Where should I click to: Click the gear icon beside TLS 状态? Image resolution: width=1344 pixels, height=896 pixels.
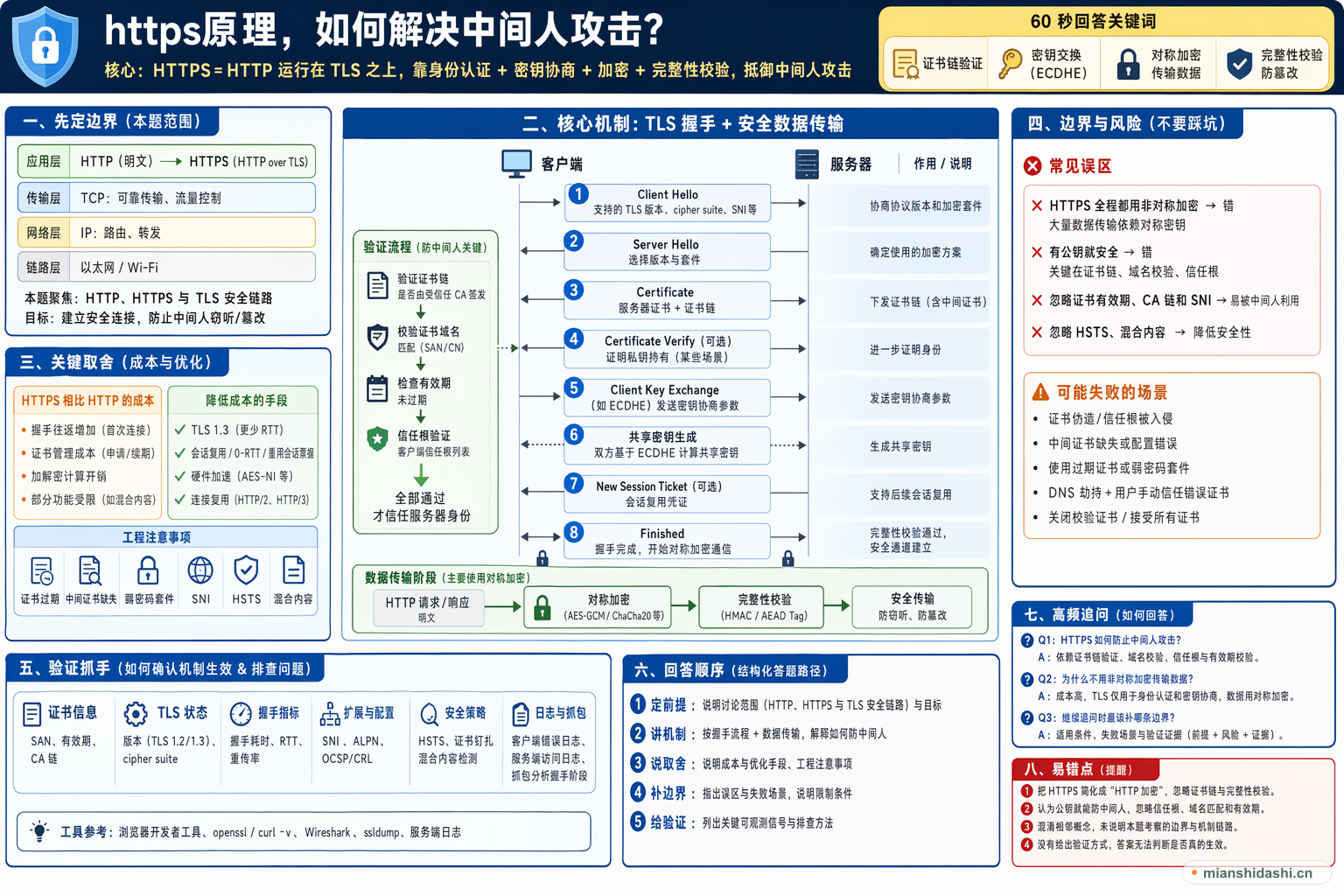pos(136,714)
